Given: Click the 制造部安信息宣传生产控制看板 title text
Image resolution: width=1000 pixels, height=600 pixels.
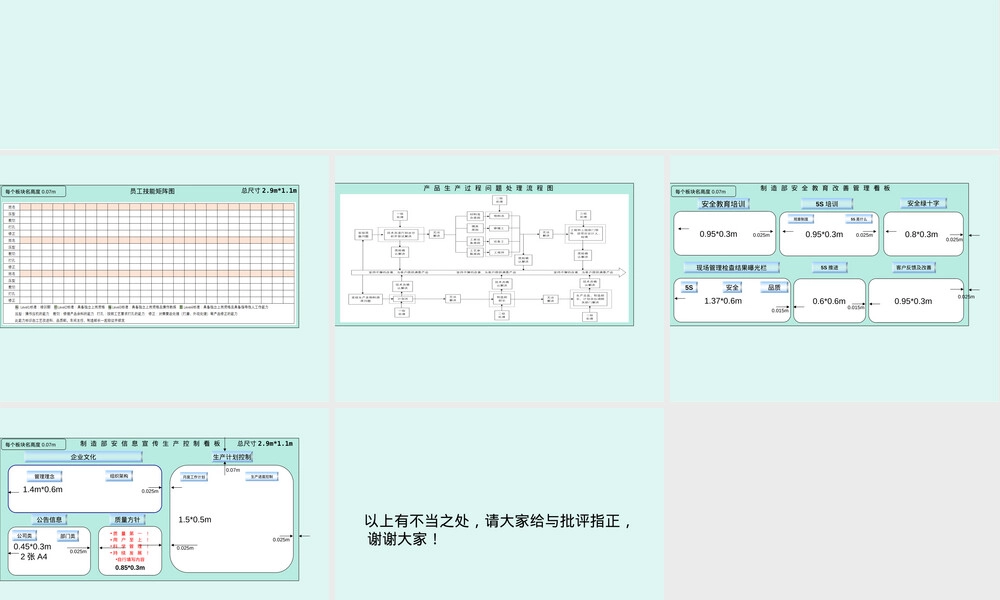Looking at the screenshot, I should pos(151,443).
